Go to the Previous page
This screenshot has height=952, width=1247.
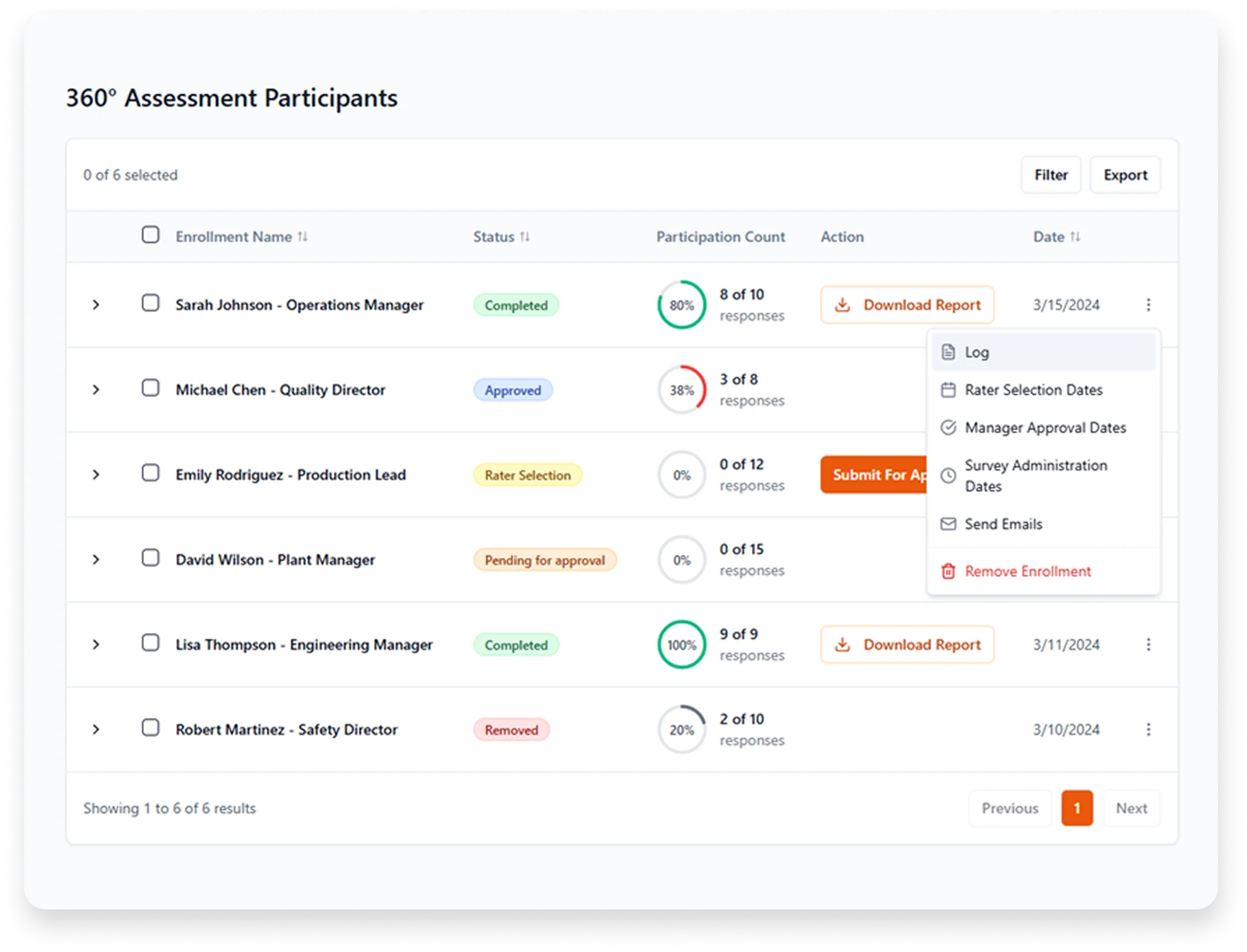(1010, 808)
